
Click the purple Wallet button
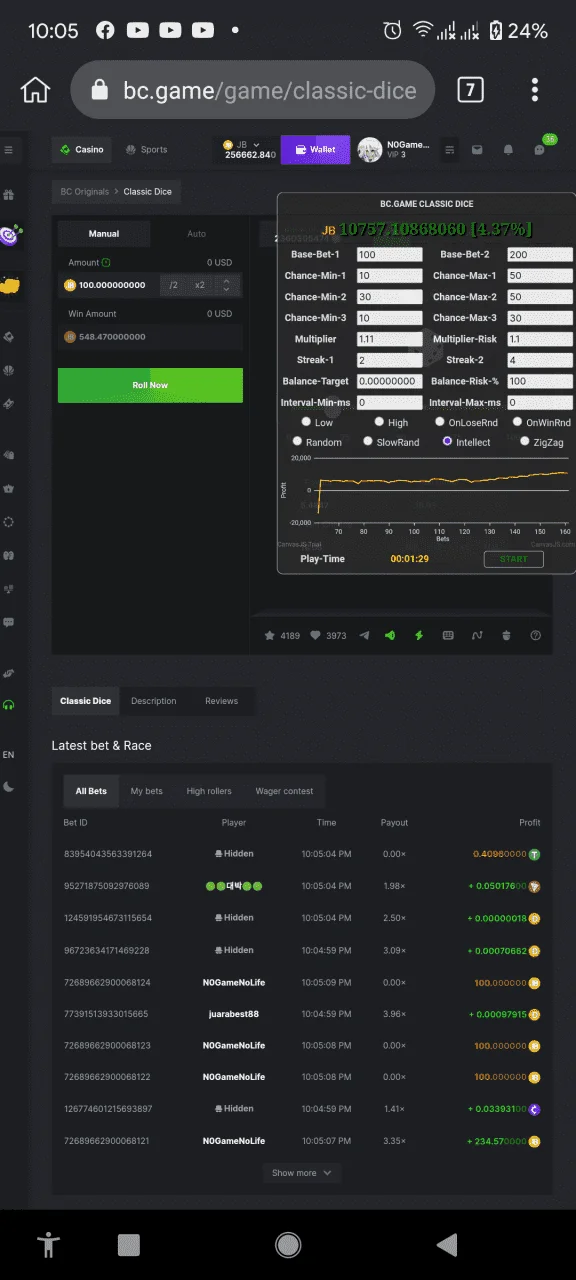(x=315, y=150)
